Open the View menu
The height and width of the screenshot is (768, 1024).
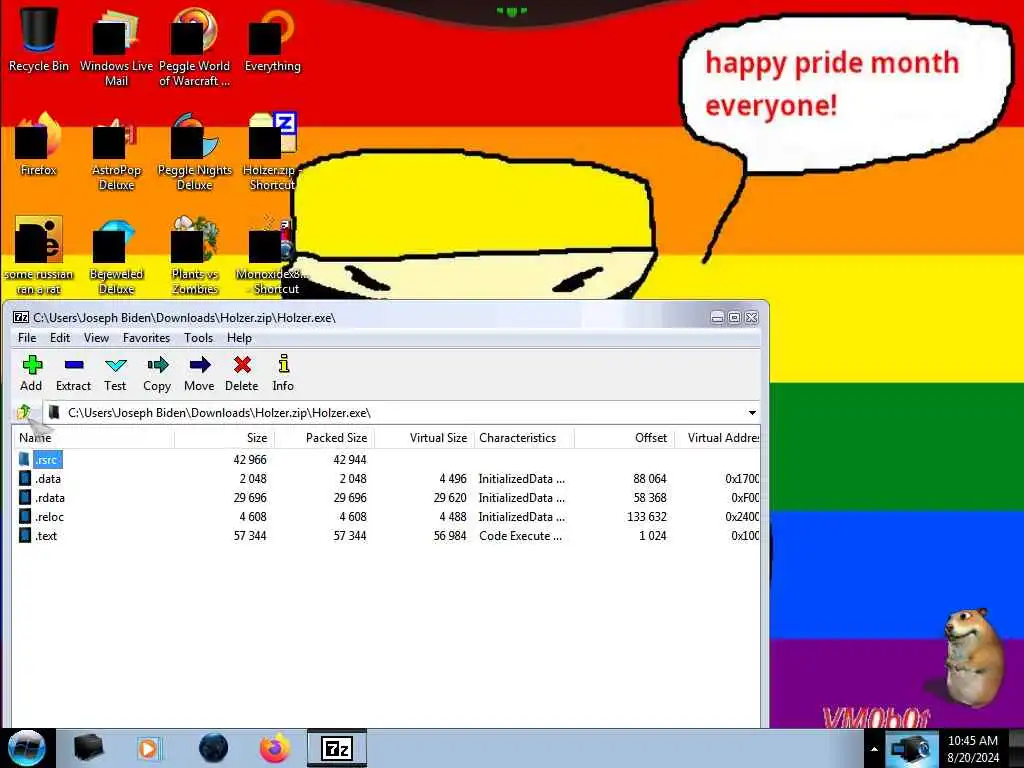[96, 338]
